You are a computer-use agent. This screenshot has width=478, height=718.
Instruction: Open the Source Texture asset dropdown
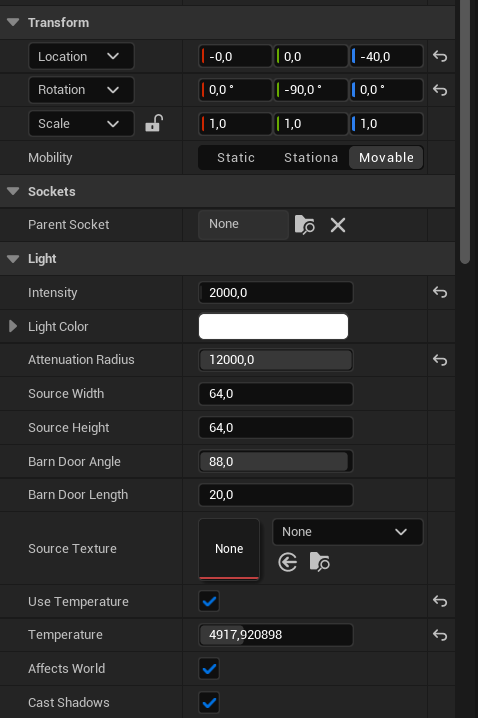coord(348,532)
